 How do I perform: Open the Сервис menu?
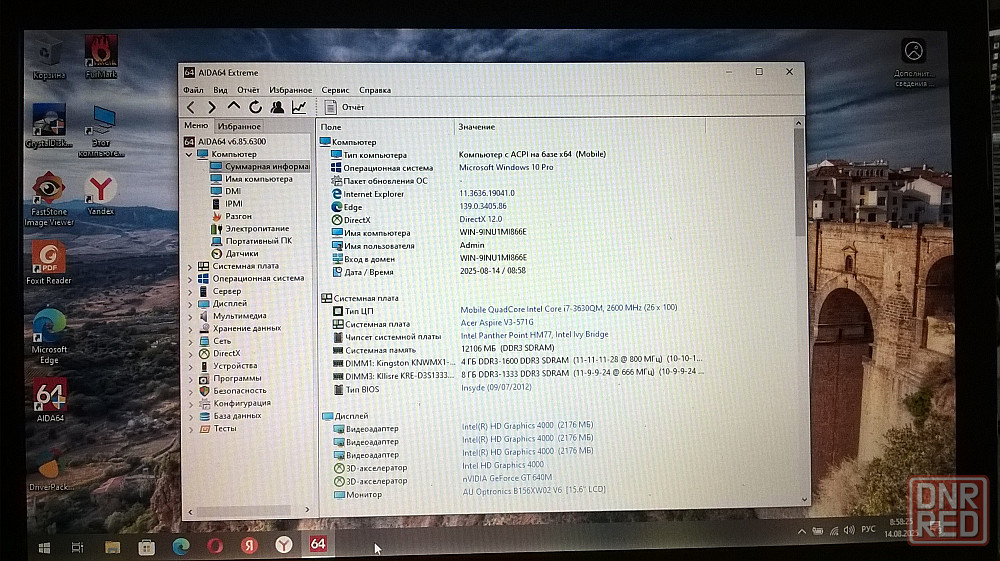[335, 90]
